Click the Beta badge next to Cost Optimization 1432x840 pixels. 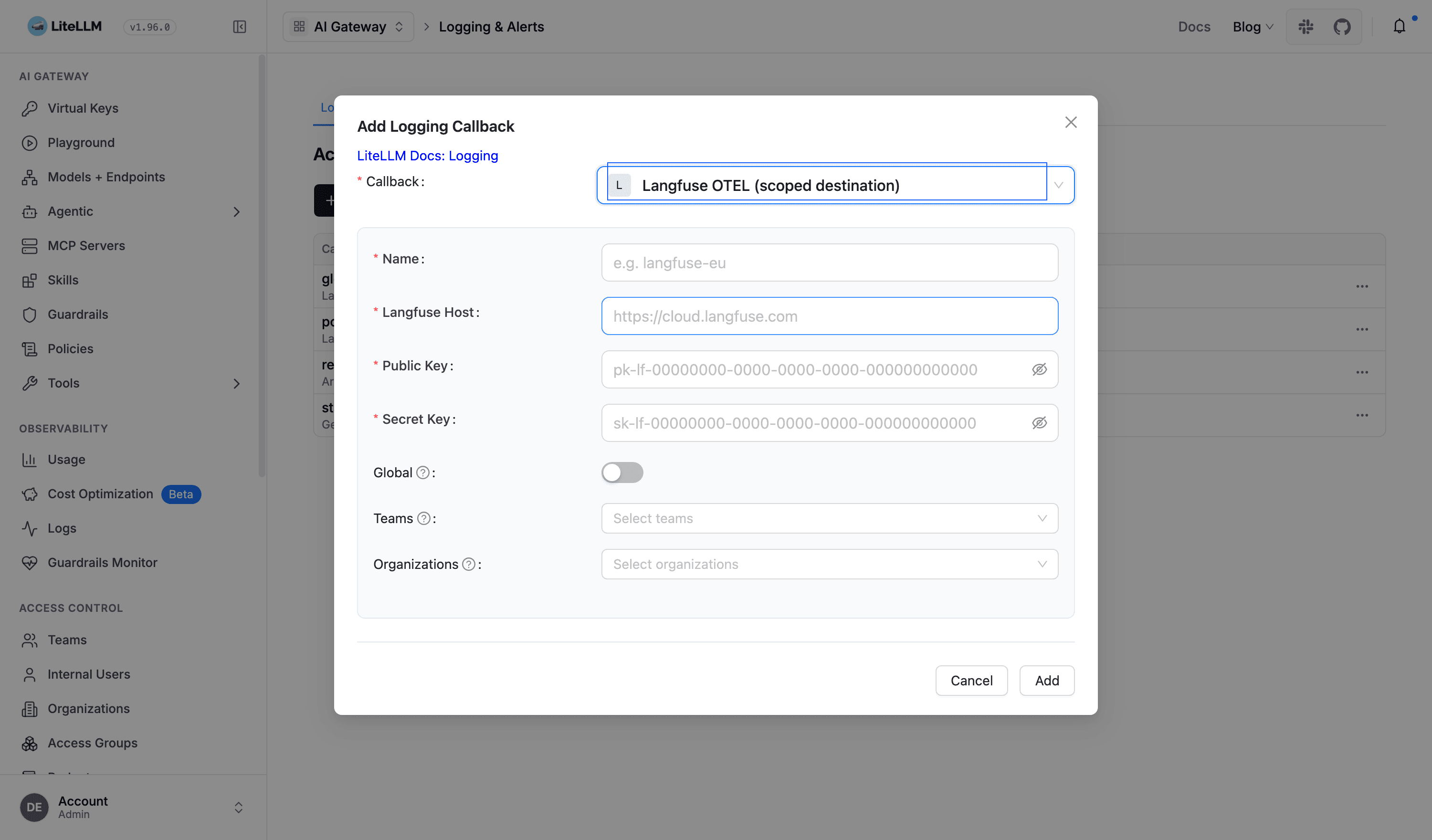[x=181, y=494]
